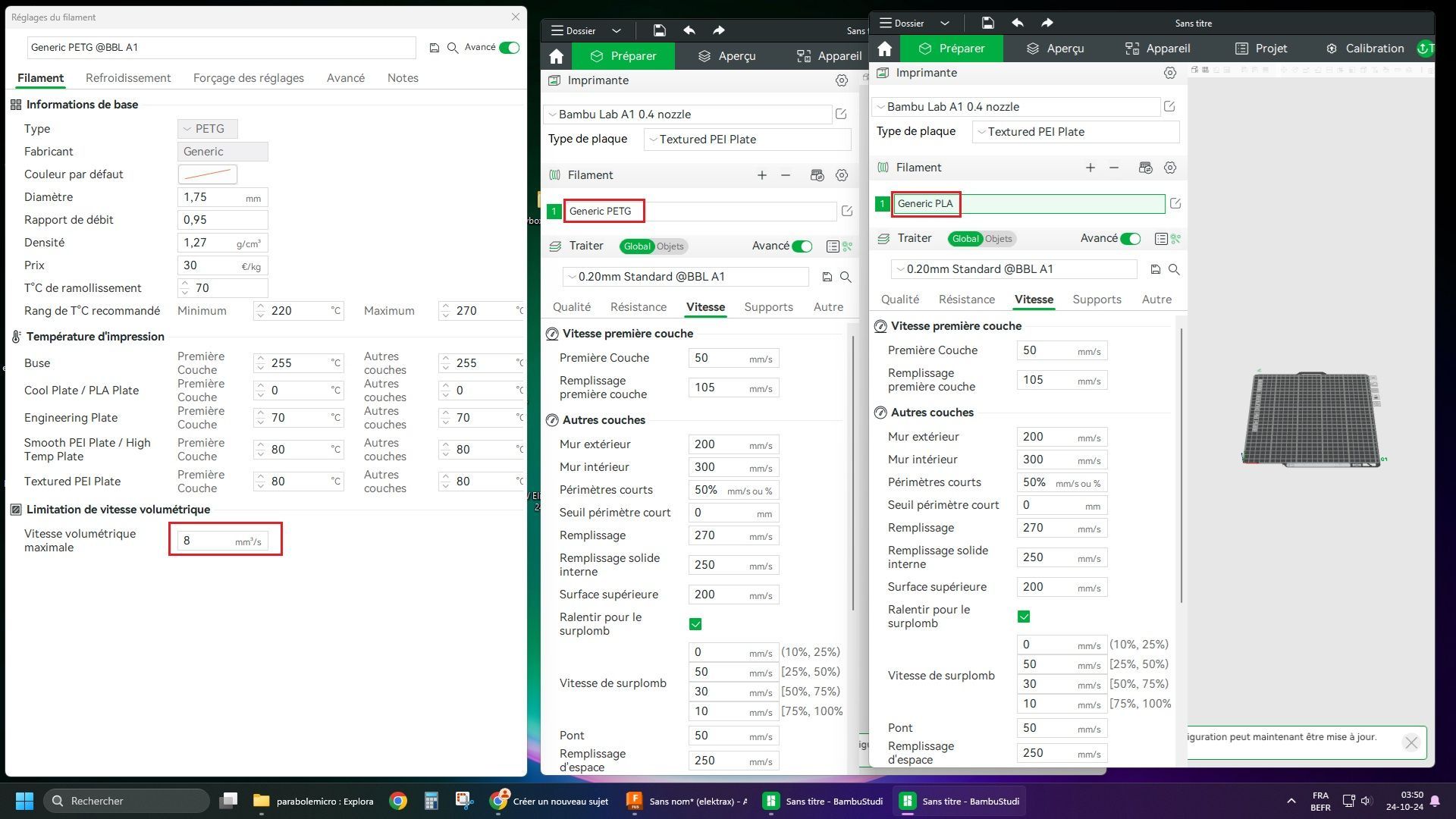1456x819 pixels.
Task: Click the printer settings gear in middle window
Action: pyautogui.click(x=841, y=80)
